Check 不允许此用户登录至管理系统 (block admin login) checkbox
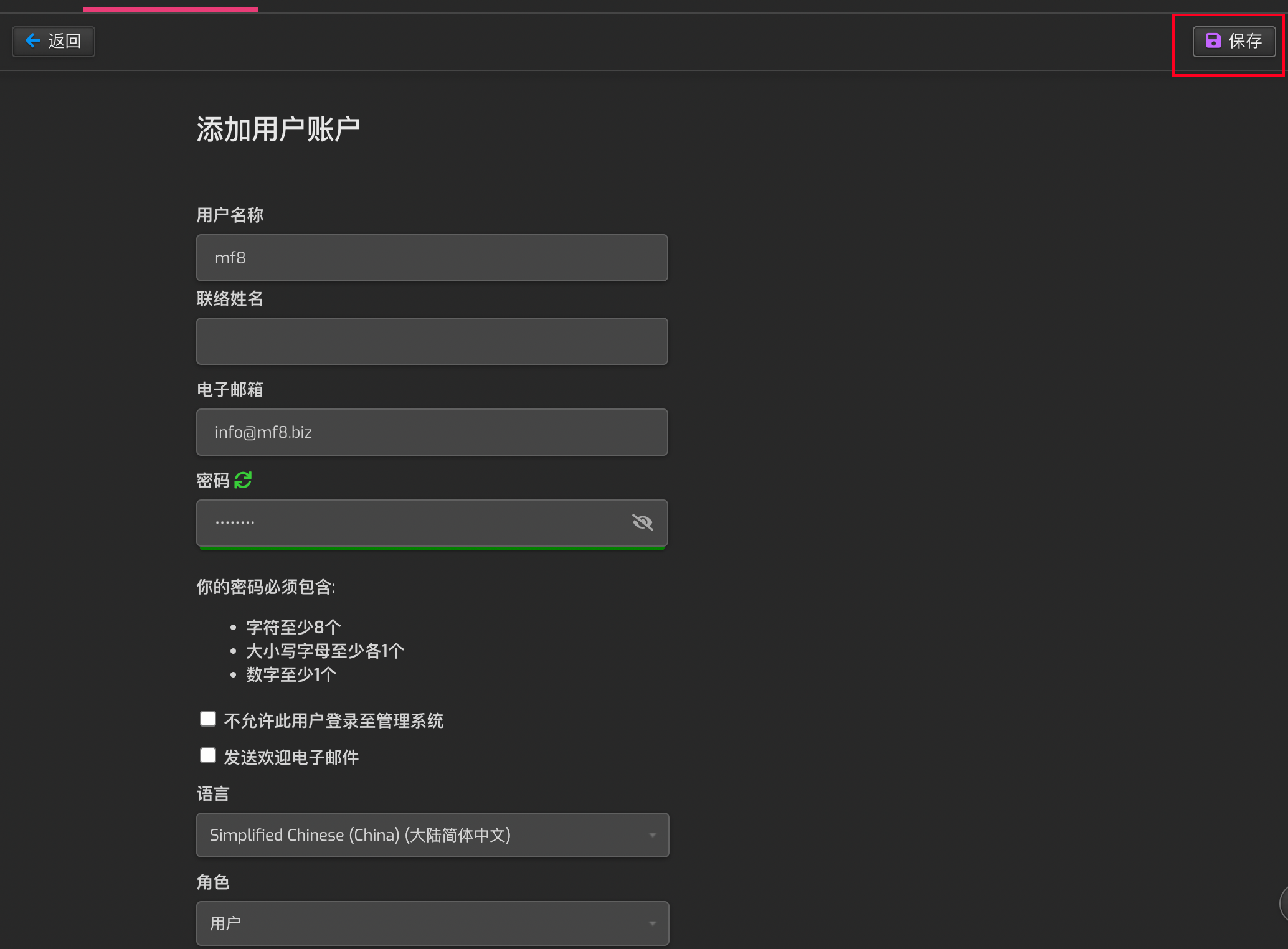The image size is (1288, 949). [x=208, y=719]
